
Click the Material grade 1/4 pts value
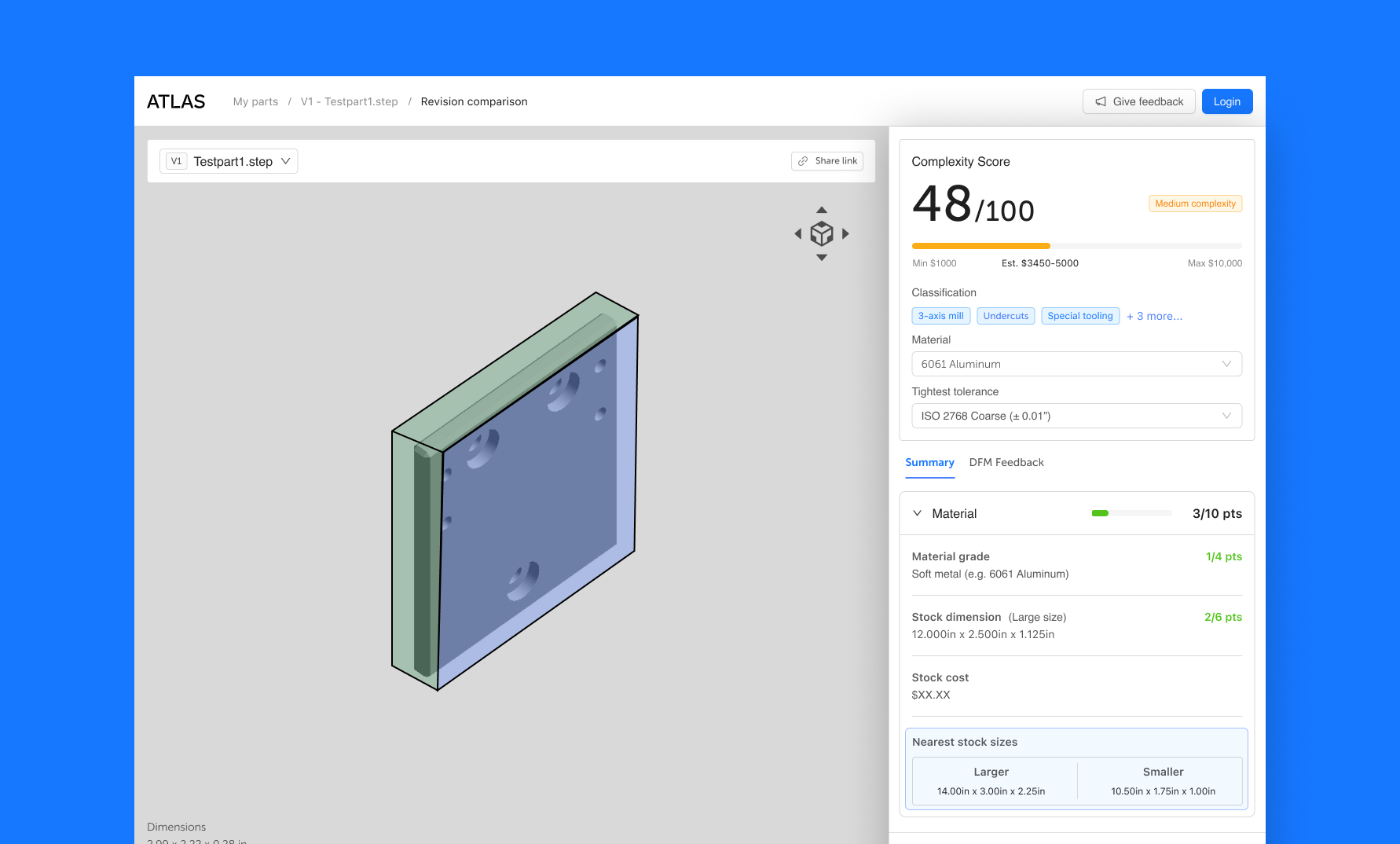pos(1223,556)
